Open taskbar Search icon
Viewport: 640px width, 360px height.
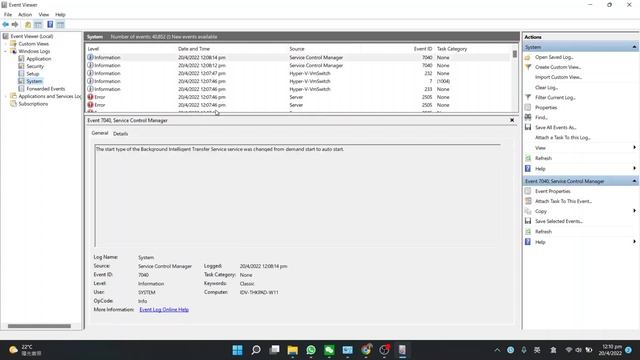256,350
